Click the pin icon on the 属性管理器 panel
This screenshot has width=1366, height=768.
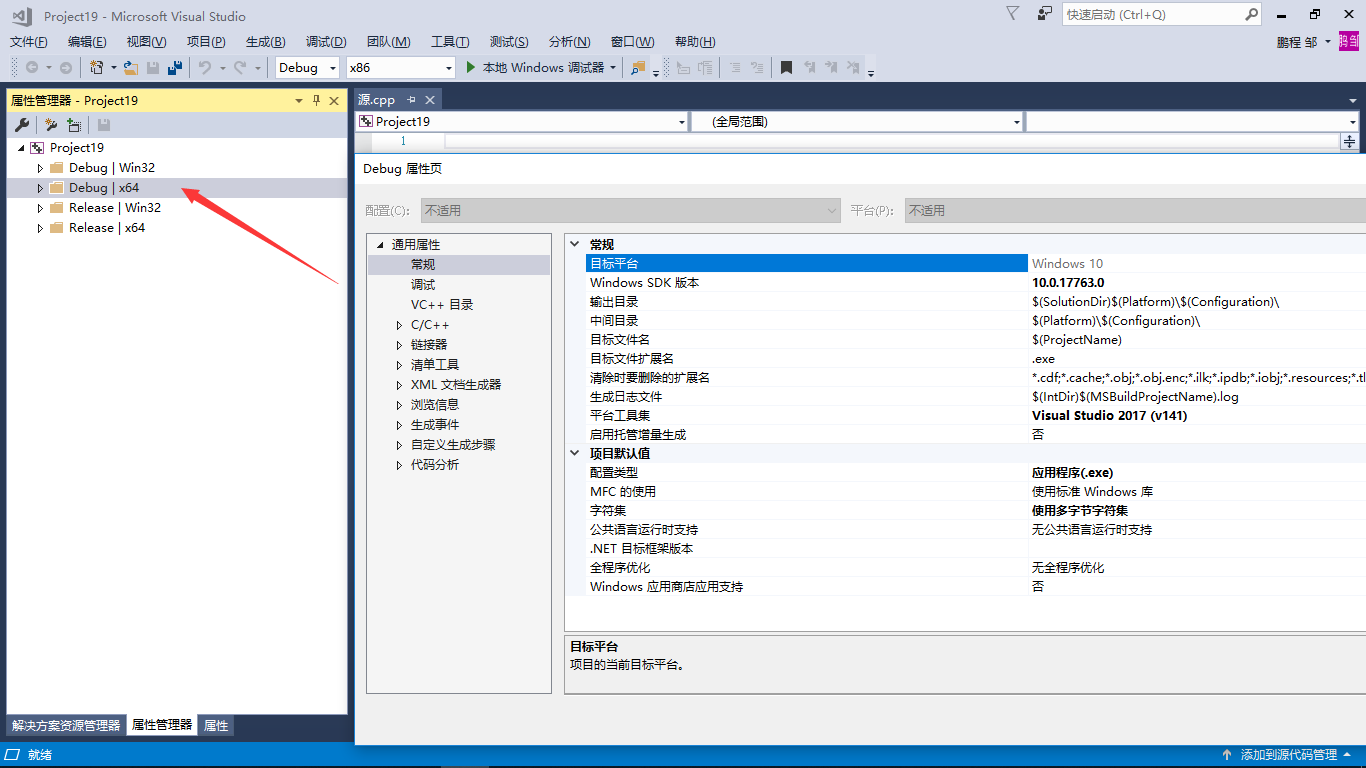pos(314,100)
